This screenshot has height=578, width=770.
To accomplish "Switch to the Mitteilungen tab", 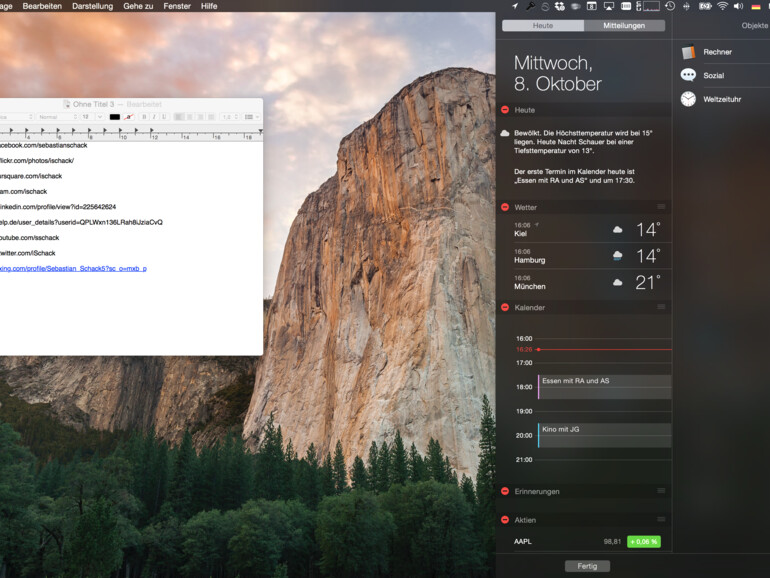I will coord(624,26).
